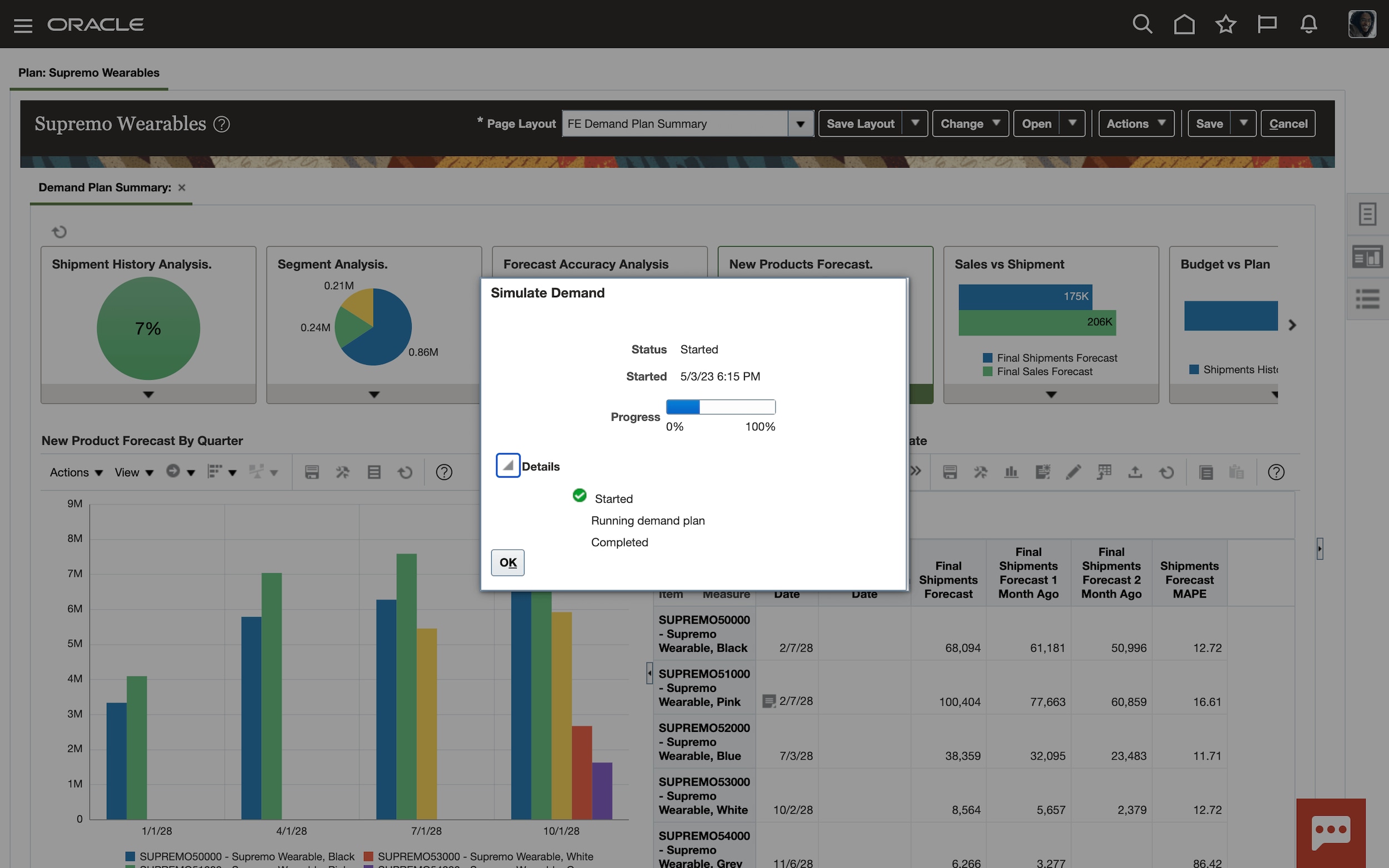Click the Cancel button

click(x=1287, y=124)
